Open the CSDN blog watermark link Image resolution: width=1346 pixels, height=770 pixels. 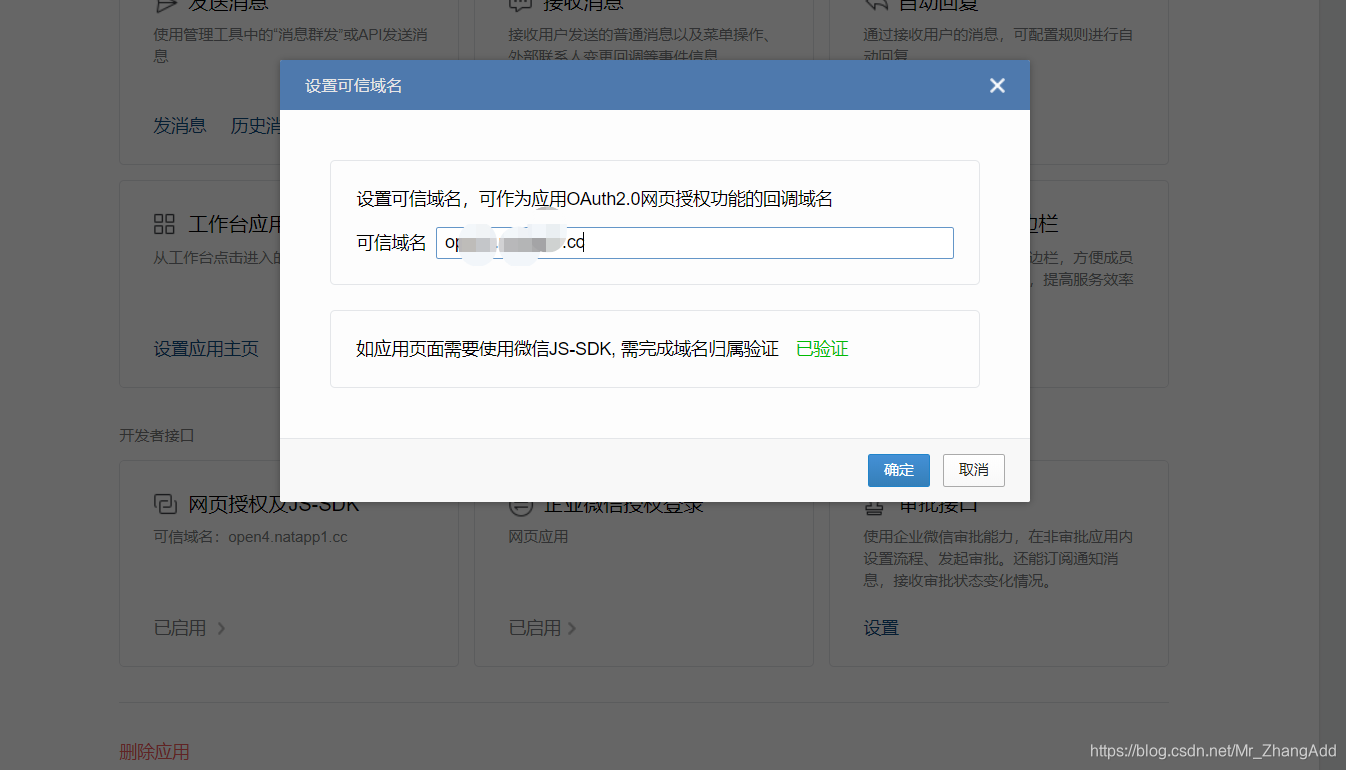point(1212,750)
